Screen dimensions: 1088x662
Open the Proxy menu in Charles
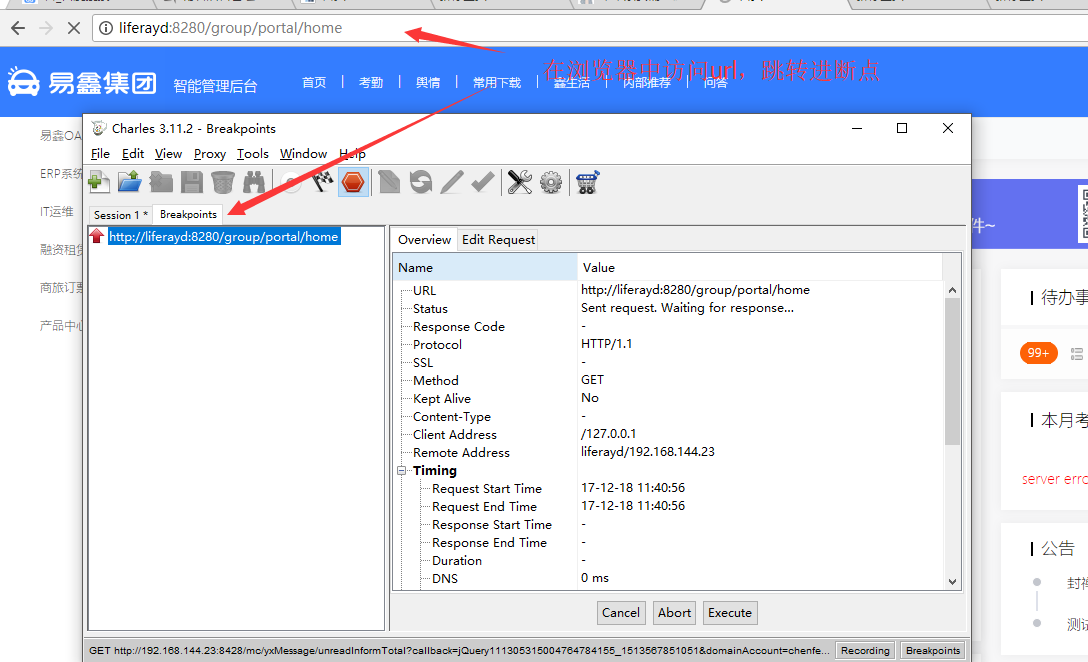tap(210, 153)
